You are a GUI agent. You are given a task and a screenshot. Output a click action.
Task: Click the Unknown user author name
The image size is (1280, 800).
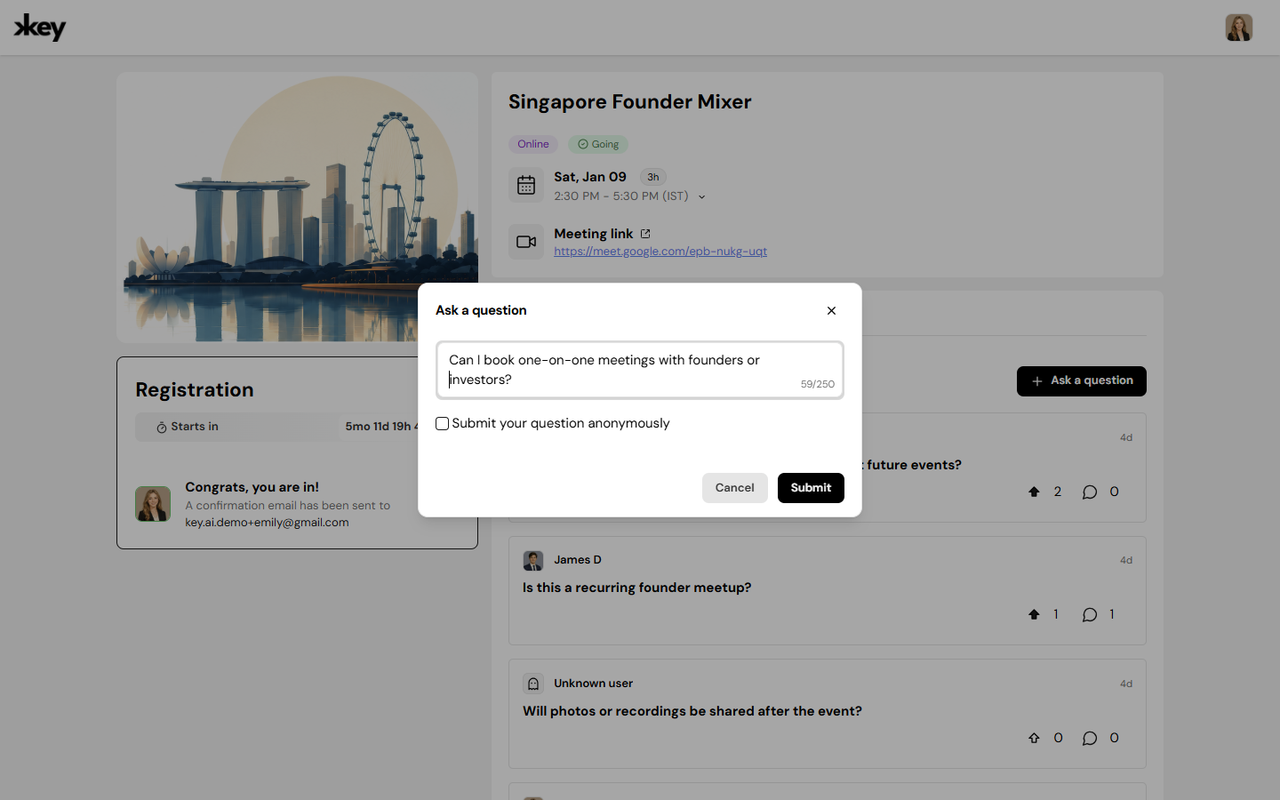594,683
